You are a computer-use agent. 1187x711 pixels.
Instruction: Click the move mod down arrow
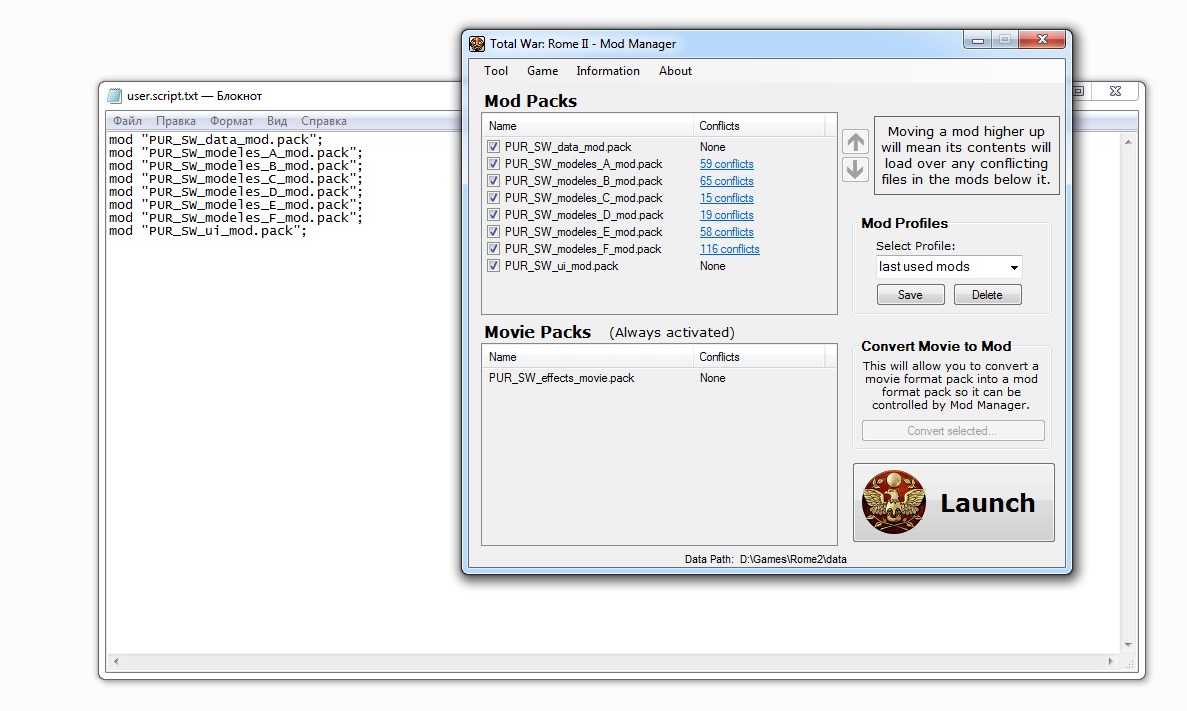coord(855,169)
